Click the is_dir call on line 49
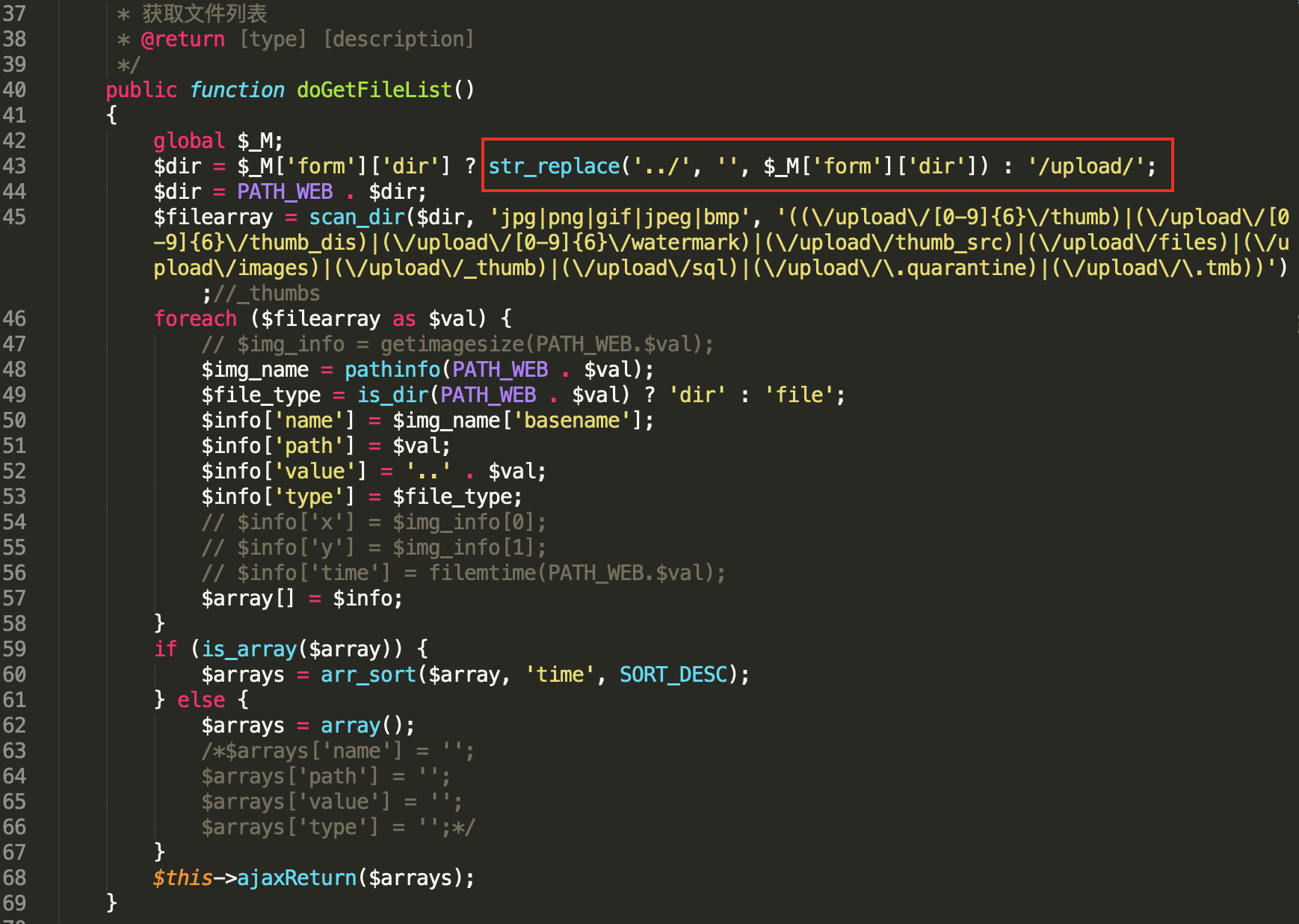The image size is (1299, 924). pos(392,395)
